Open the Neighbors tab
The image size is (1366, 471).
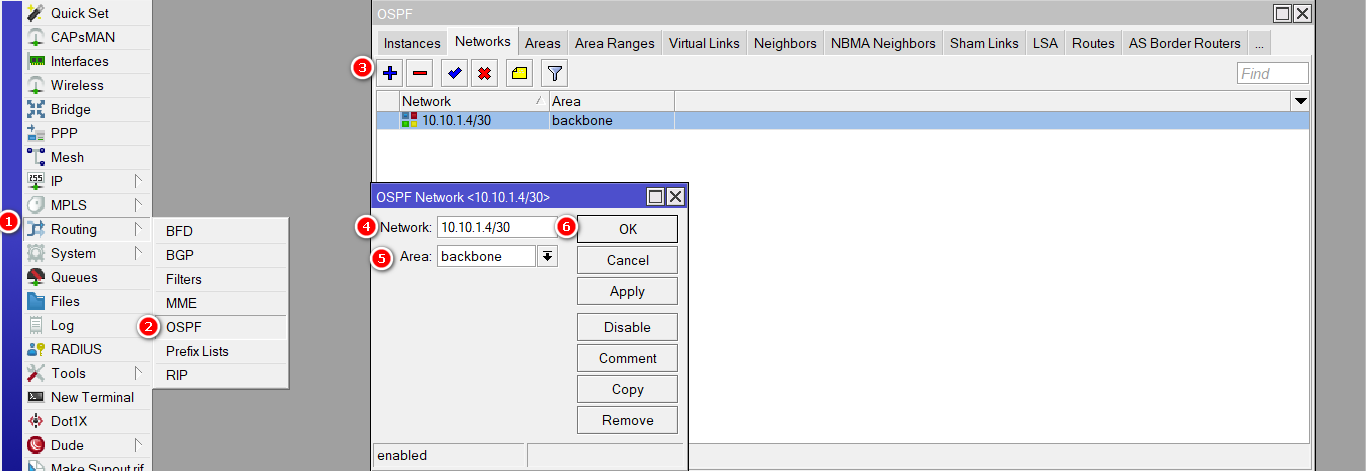coord(785,43)
